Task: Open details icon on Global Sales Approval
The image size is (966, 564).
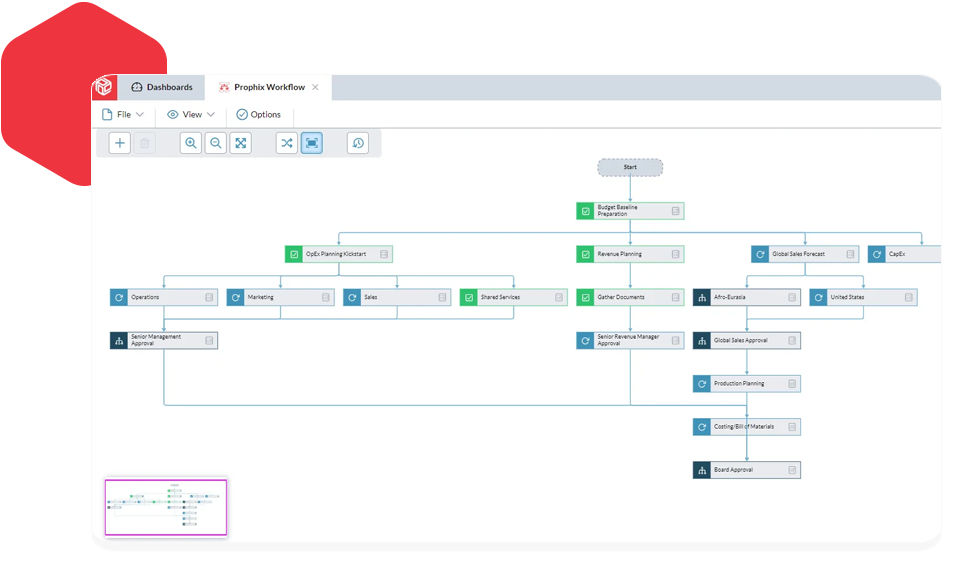Action: 792,340
